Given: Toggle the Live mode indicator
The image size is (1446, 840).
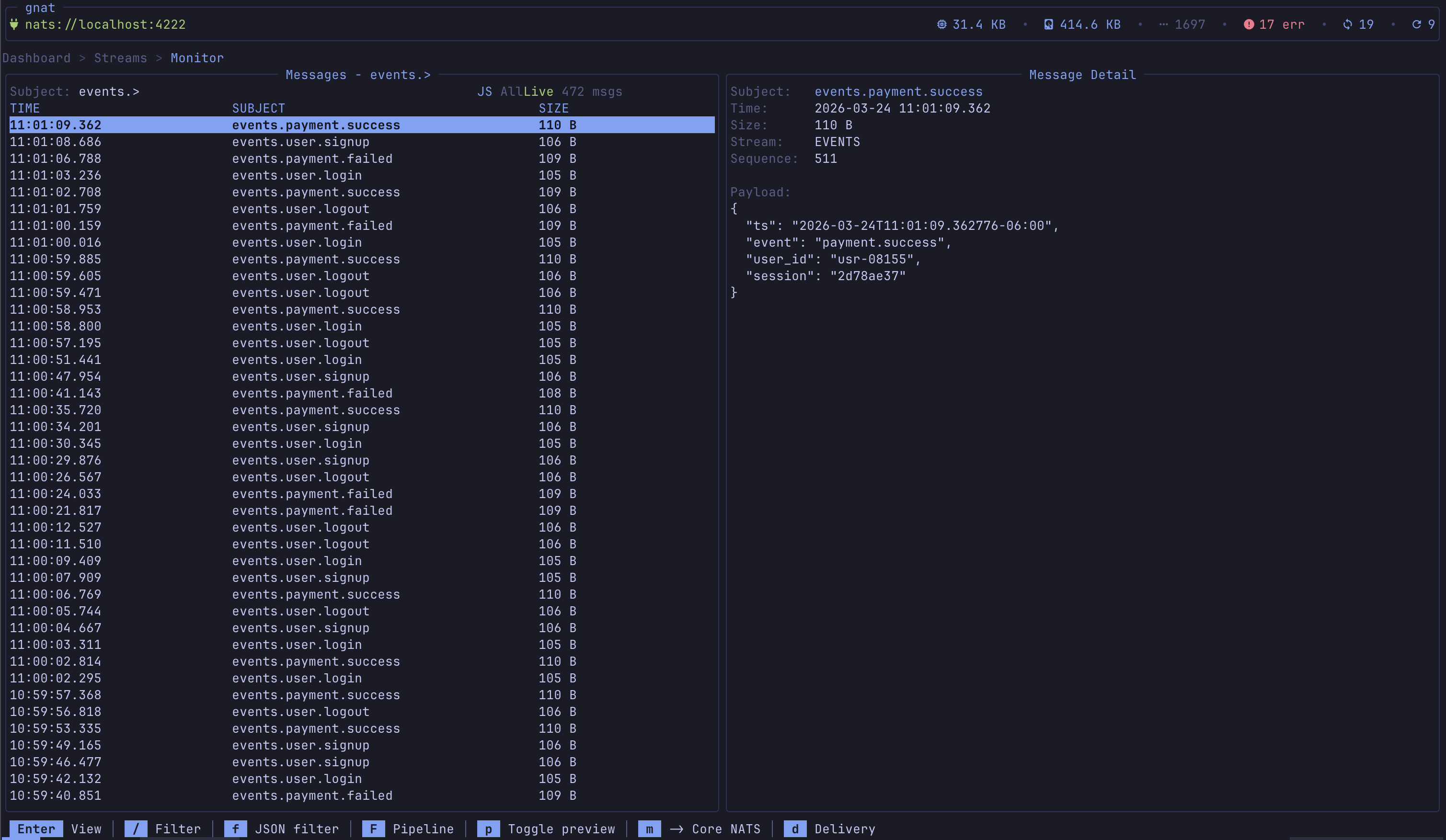Looking at the screenshot, I should 538,92.
